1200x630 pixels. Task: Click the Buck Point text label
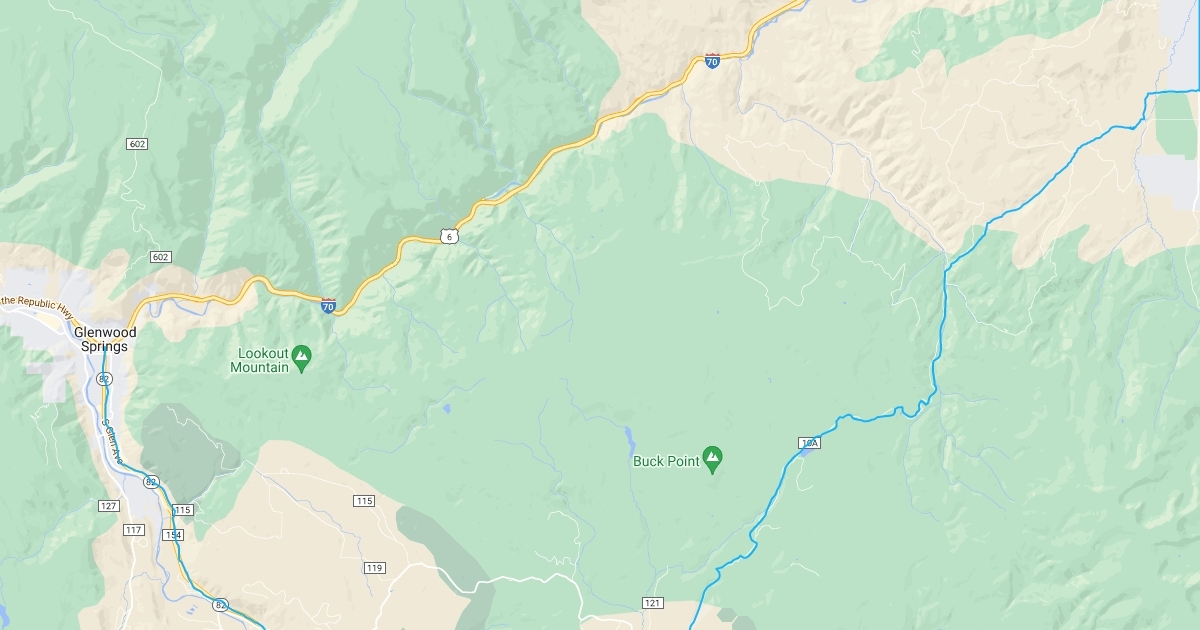point(666,462)
